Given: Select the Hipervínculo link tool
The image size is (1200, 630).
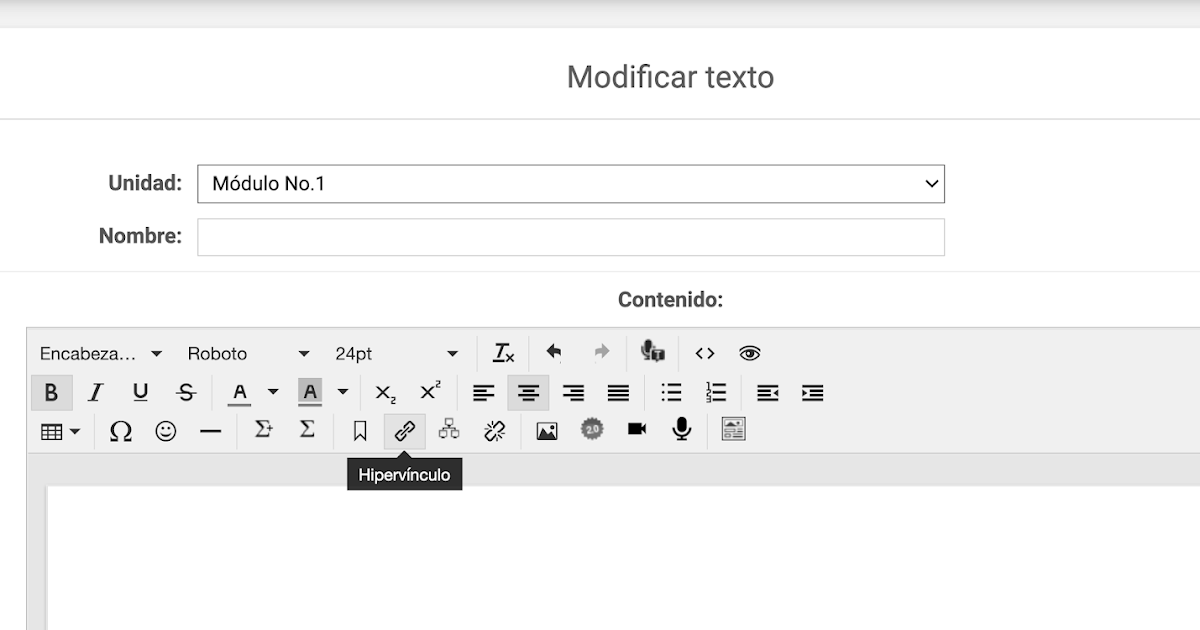Looking at the screenshot, I should [x=404, y=430].
